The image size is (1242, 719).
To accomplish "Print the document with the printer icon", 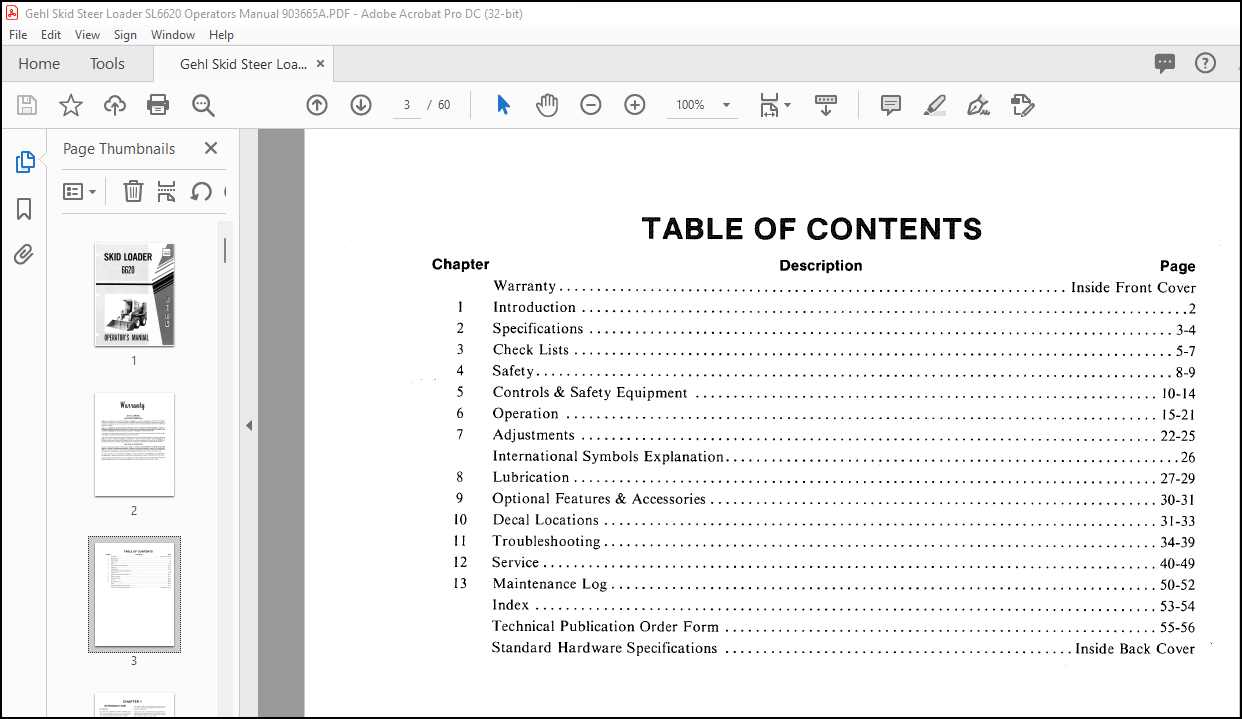I will 158,105.
